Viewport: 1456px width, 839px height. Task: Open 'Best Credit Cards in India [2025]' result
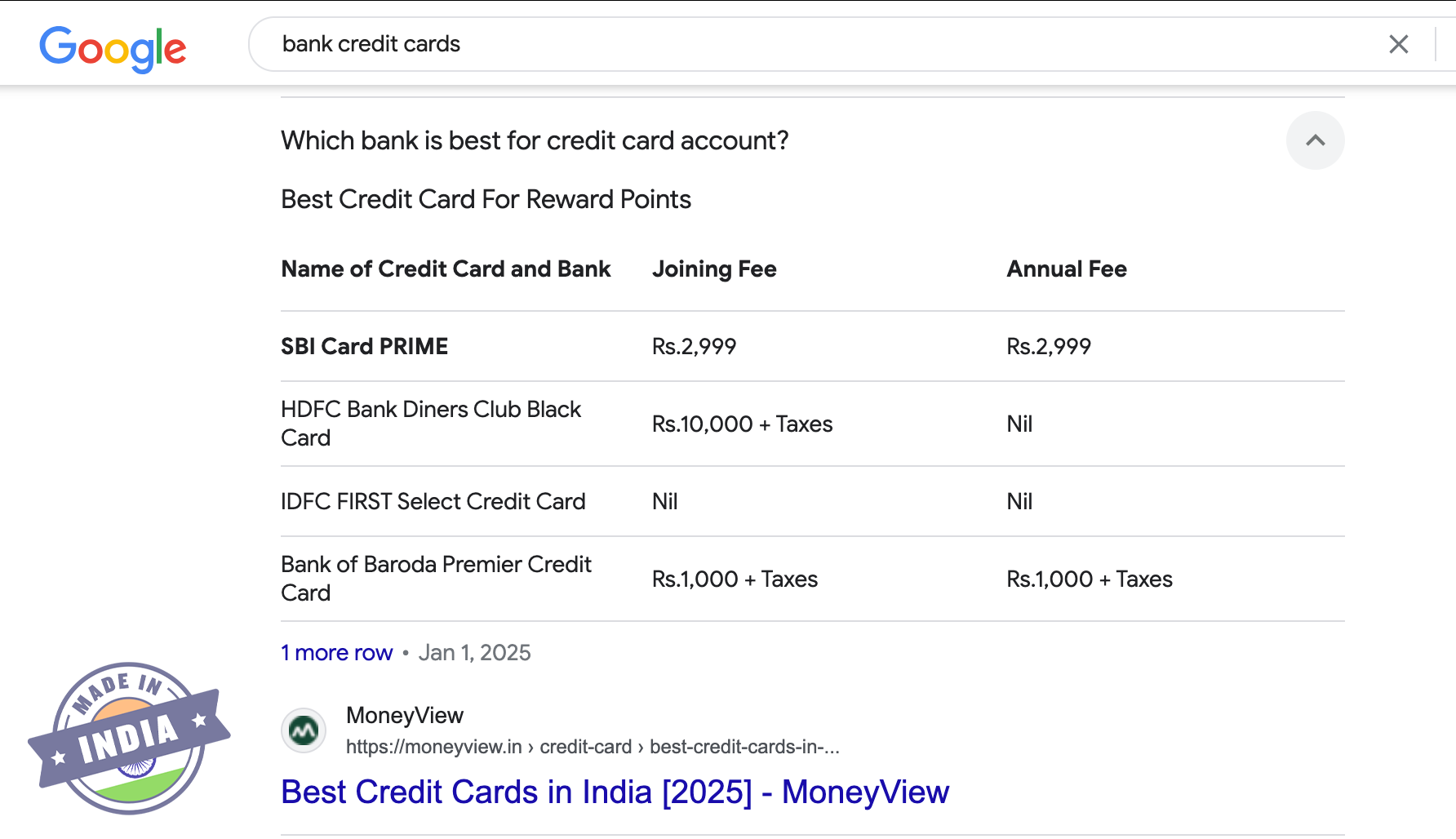point(615,792)
